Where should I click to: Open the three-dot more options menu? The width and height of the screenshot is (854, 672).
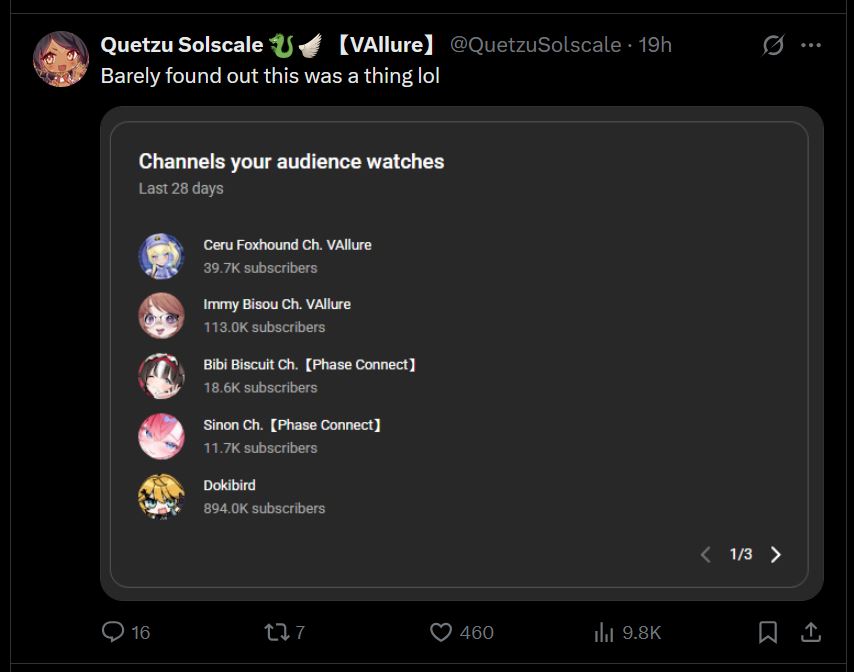point(811,45)
